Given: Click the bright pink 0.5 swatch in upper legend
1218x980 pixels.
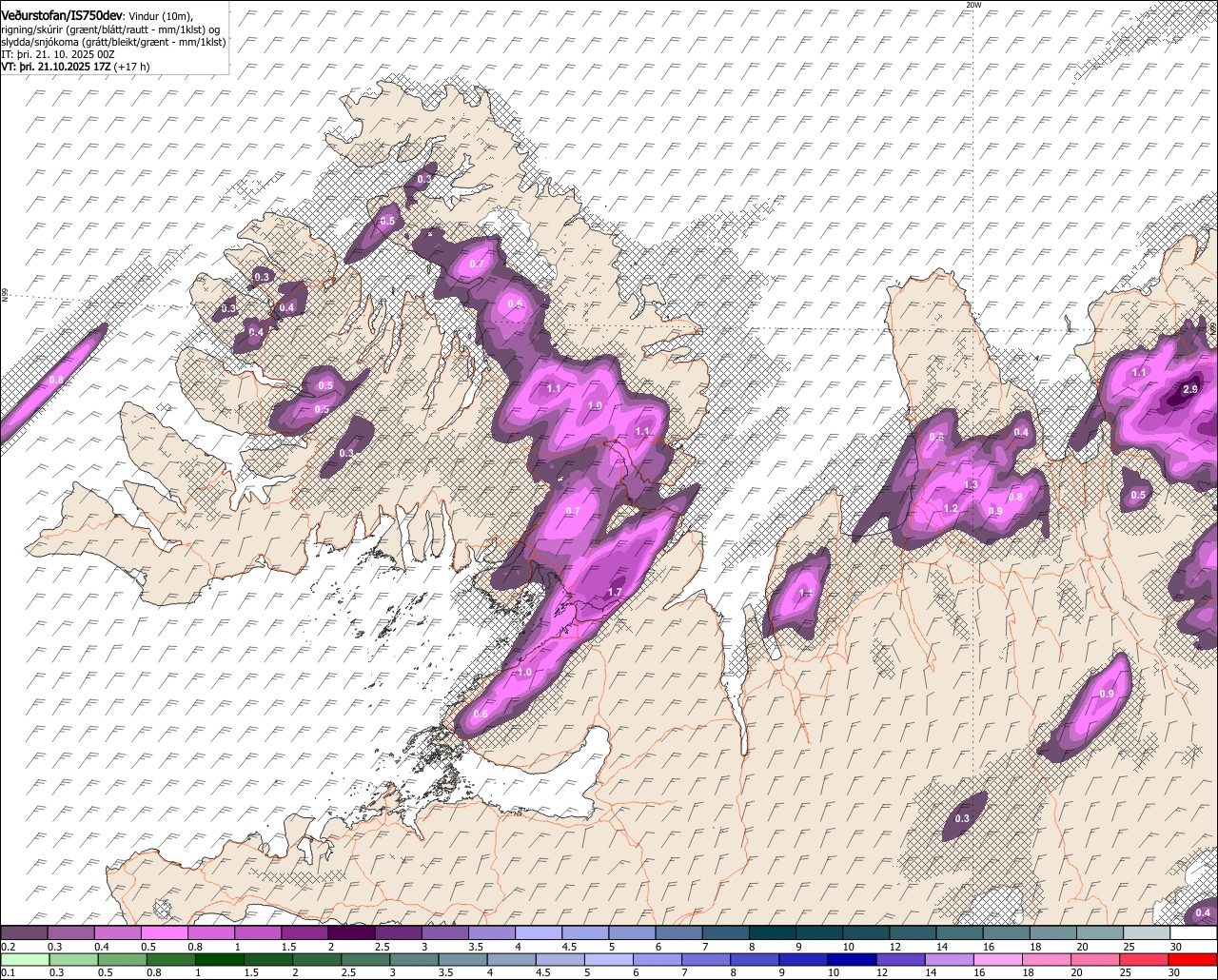Looking at the screenshot, I should tap(164, 932).
